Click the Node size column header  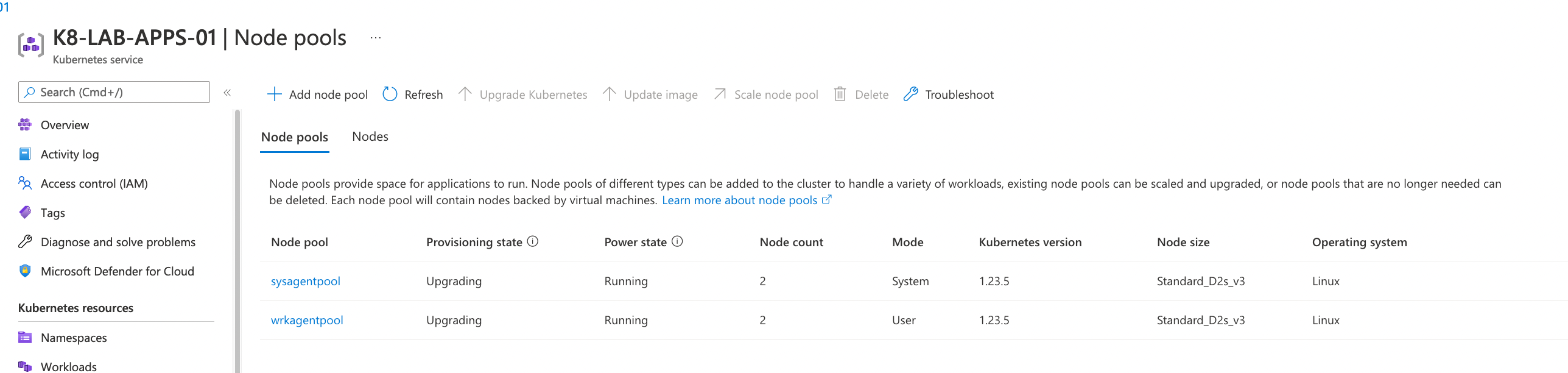click(x=1183, y=242)
